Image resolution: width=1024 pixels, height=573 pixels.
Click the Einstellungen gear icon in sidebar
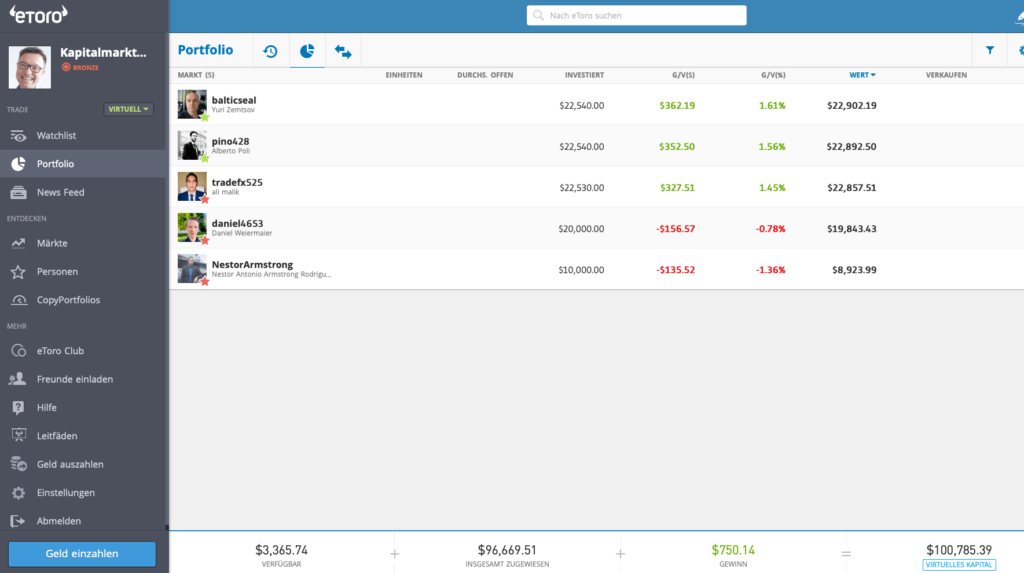click(18, 493)
